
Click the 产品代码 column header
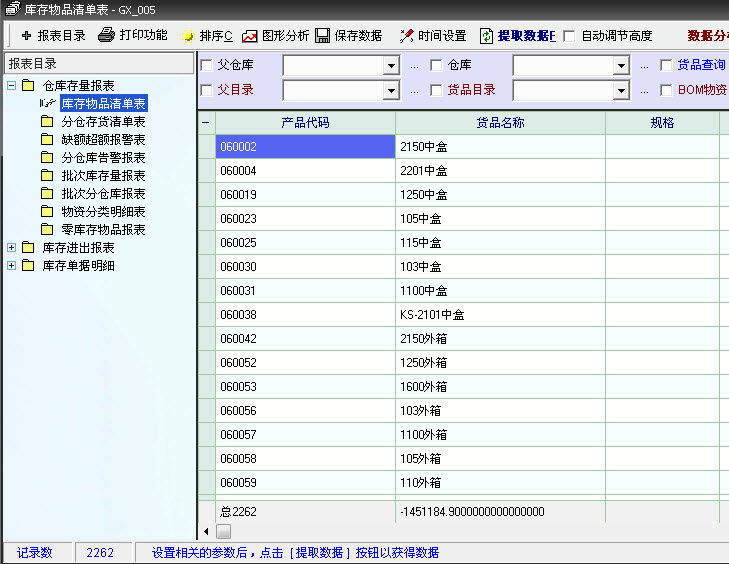(305, 123)
